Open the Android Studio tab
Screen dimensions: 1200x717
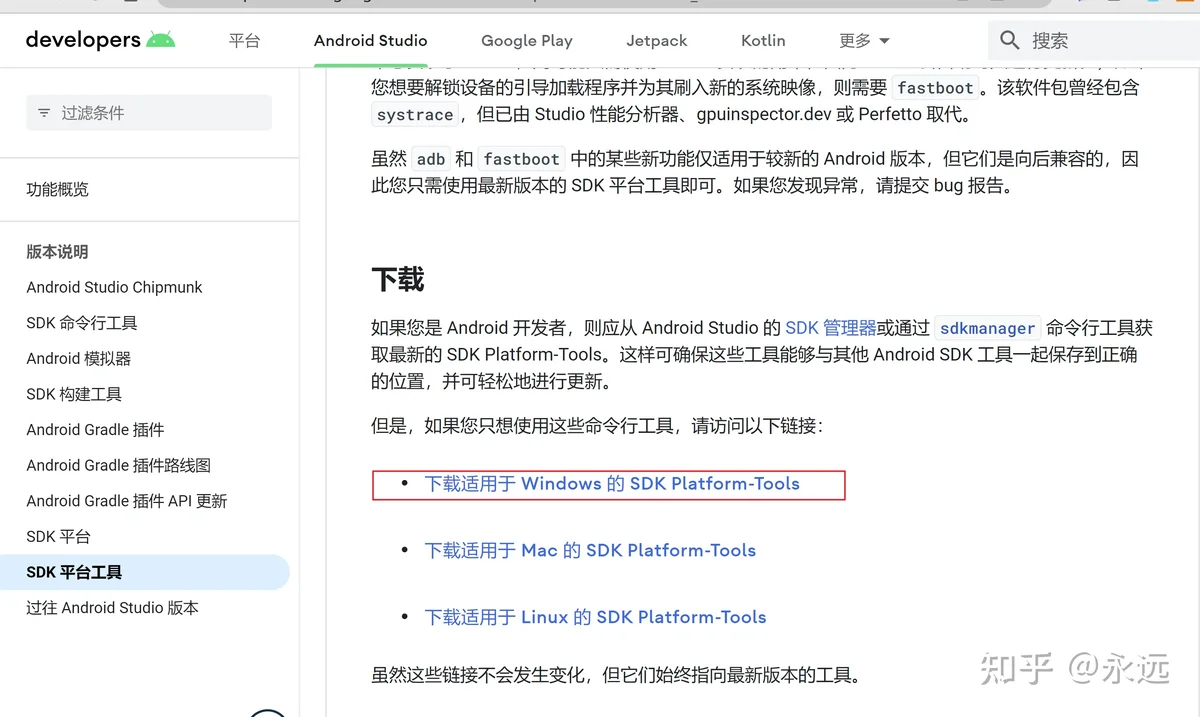pos(370,41)
